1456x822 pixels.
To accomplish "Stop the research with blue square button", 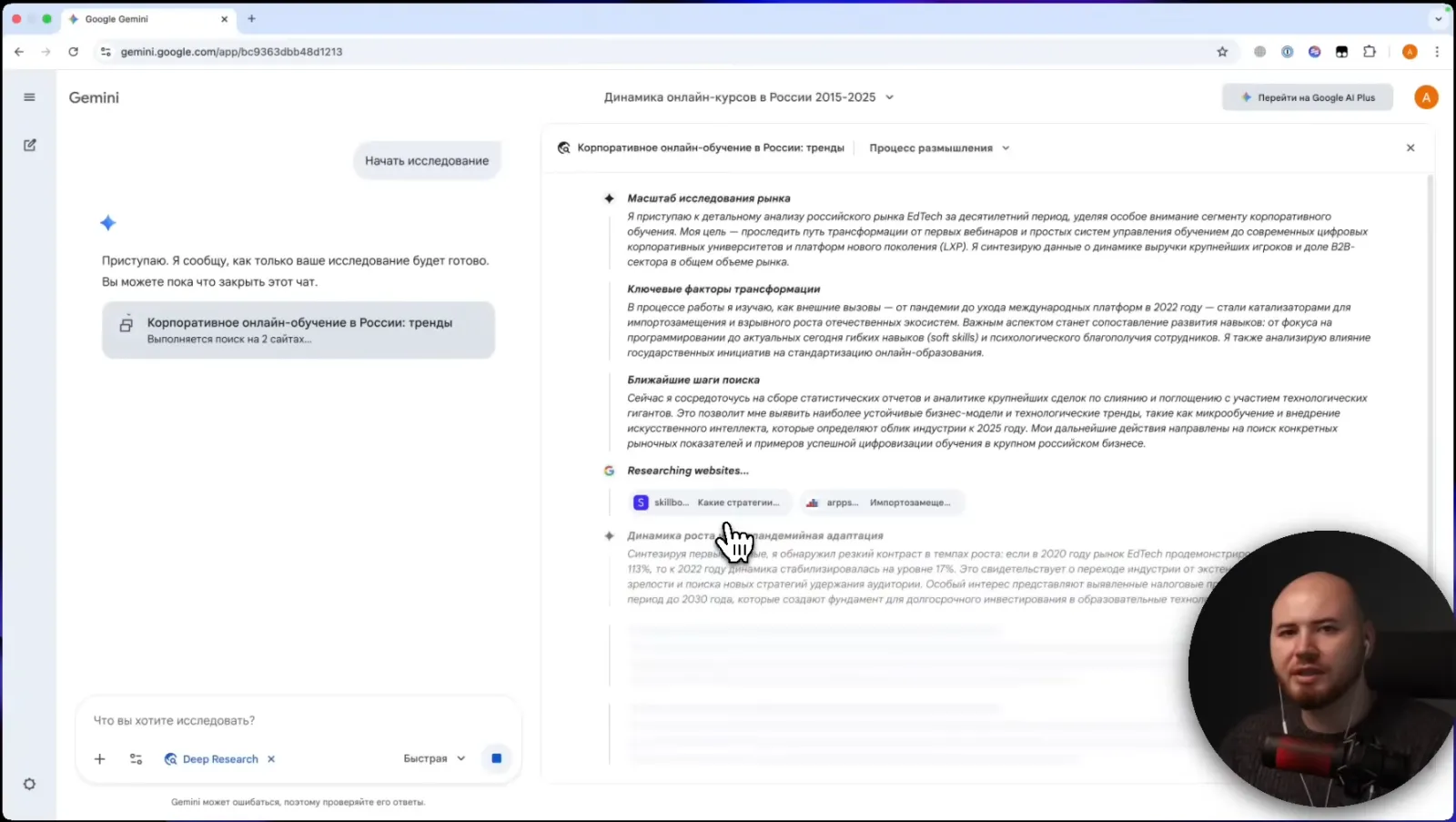I will click(x=496, y=757).
